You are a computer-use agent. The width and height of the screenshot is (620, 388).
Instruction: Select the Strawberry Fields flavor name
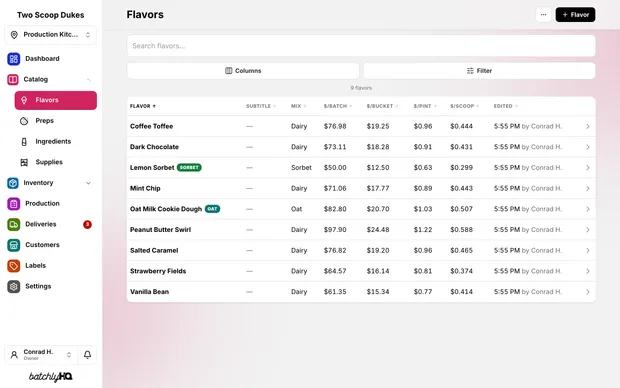click(x=158, y=271)
